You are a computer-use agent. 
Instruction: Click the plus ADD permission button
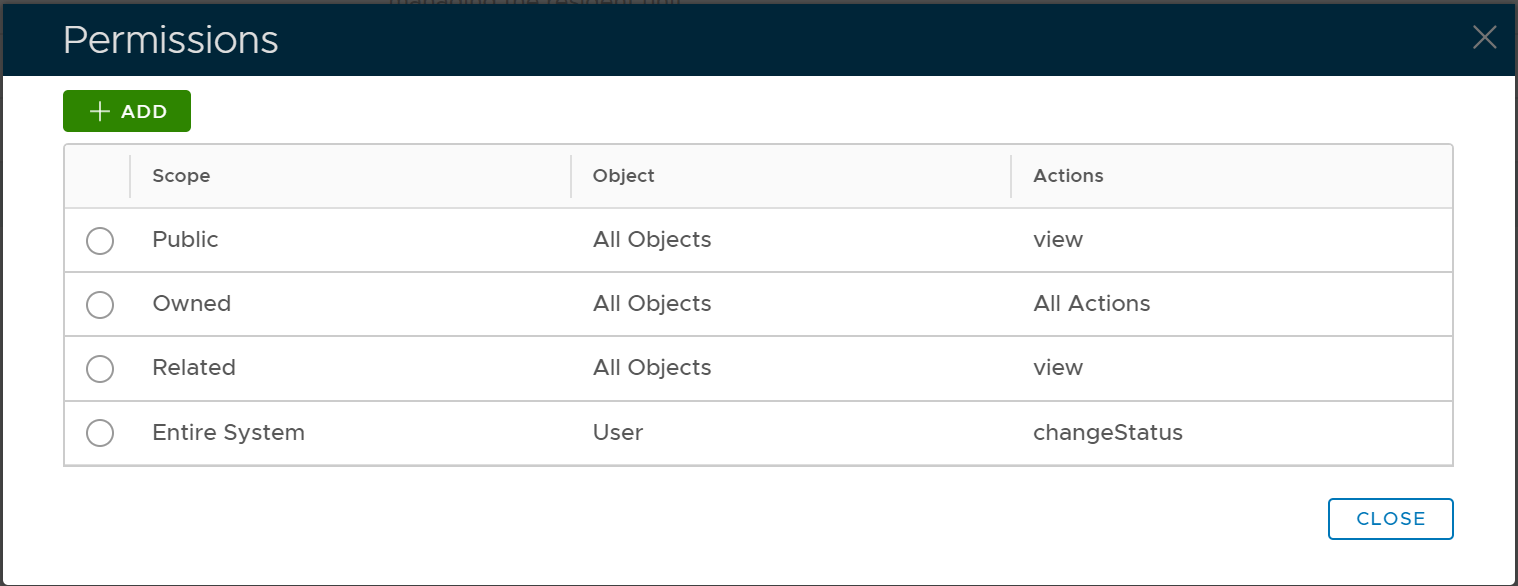pos(127,112)
